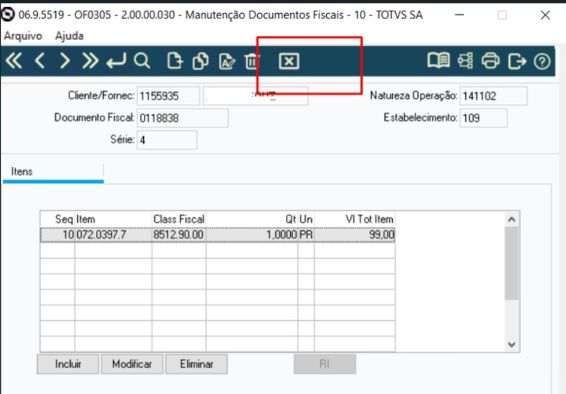Create a new document with add-page icon
Screen dimensions: 566x394
(175, 61)
